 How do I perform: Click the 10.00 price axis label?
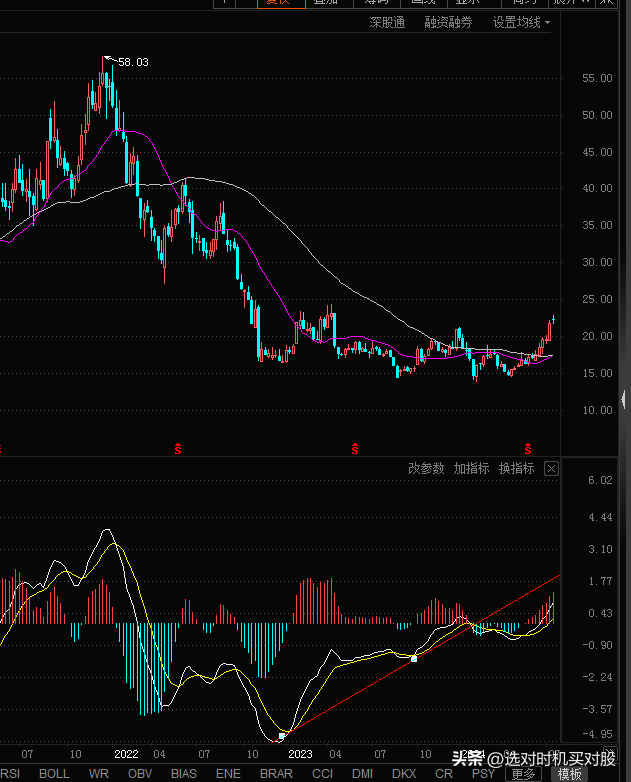597,410
